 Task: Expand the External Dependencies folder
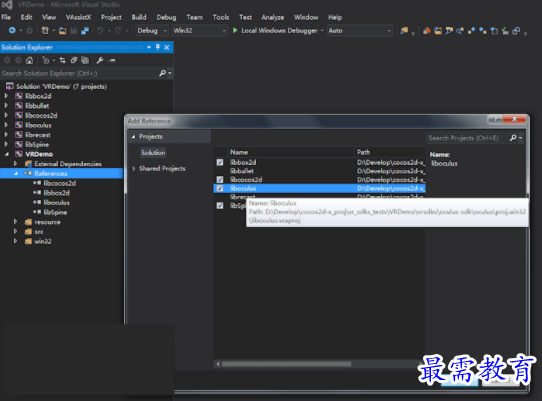[16, 164]
